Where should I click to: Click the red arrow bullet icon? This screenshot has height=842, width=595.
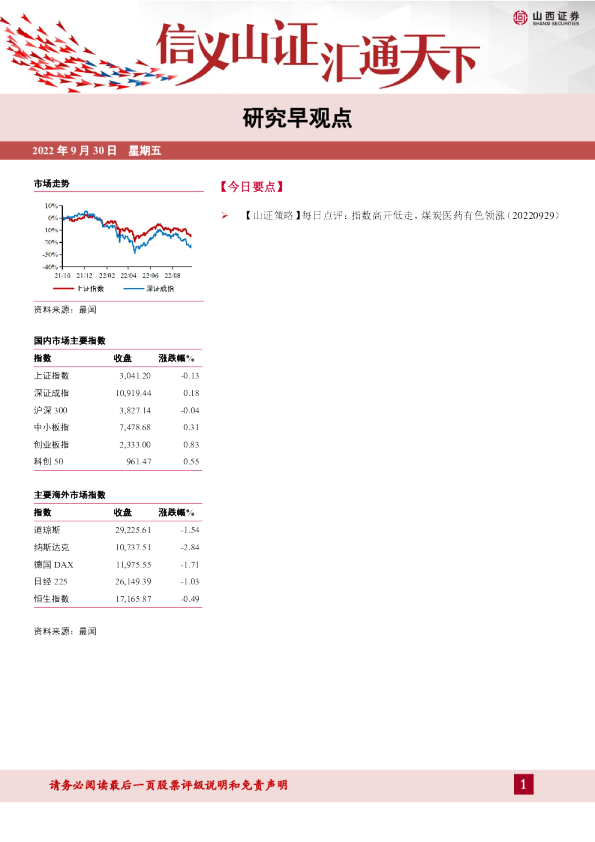[x=224, y=215]
